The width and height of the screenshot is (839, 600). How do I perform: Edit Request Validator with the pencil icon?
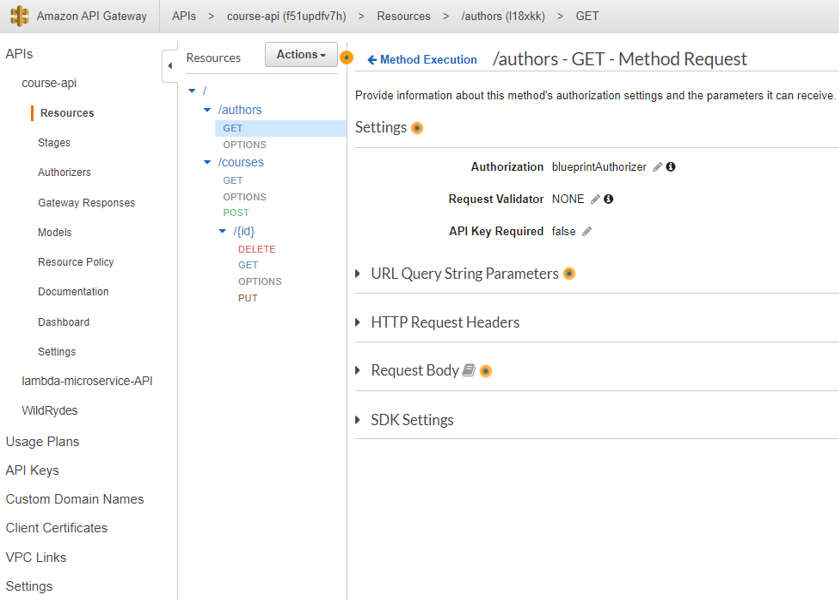(x=595, y=199)
